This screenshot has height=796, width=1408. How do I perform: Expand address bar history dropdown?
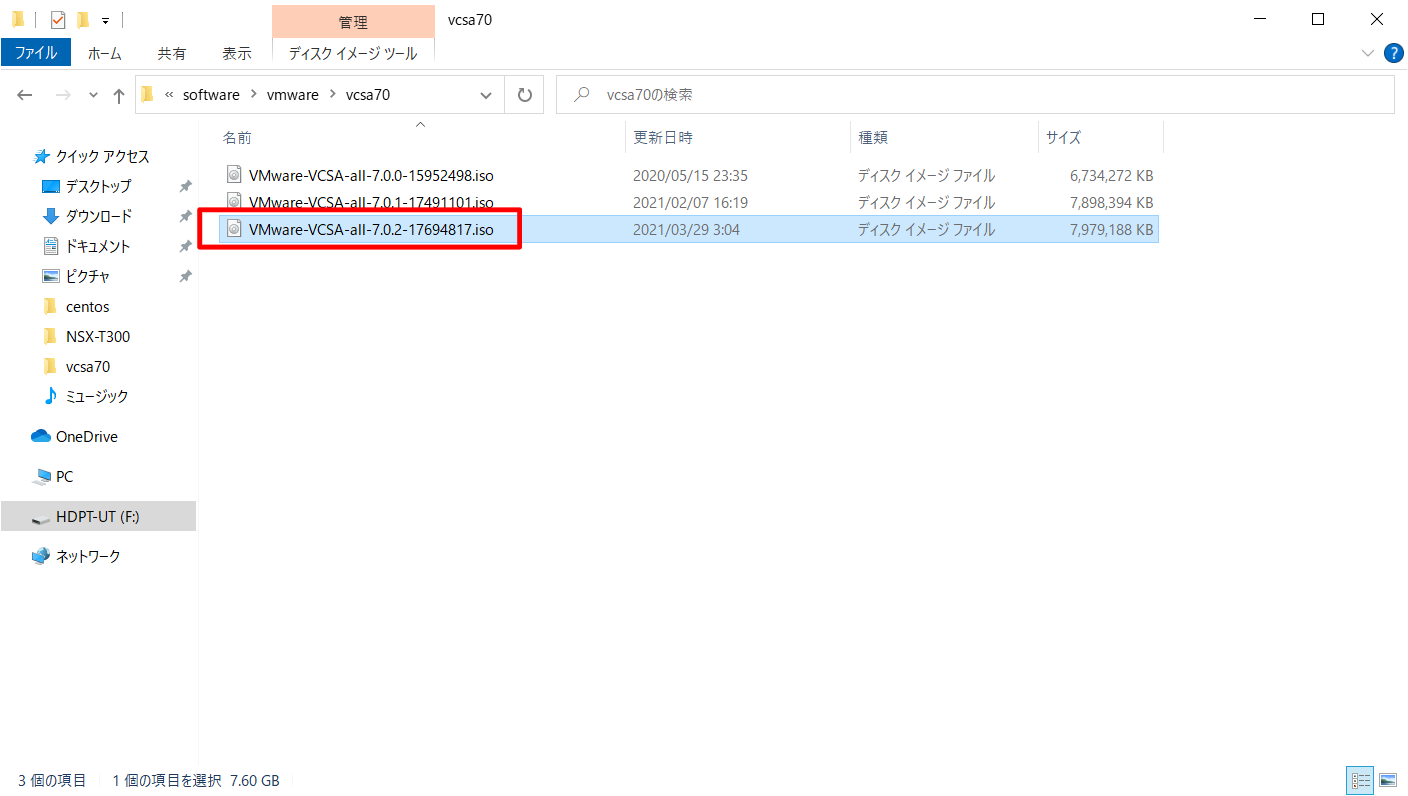point(486,95)
